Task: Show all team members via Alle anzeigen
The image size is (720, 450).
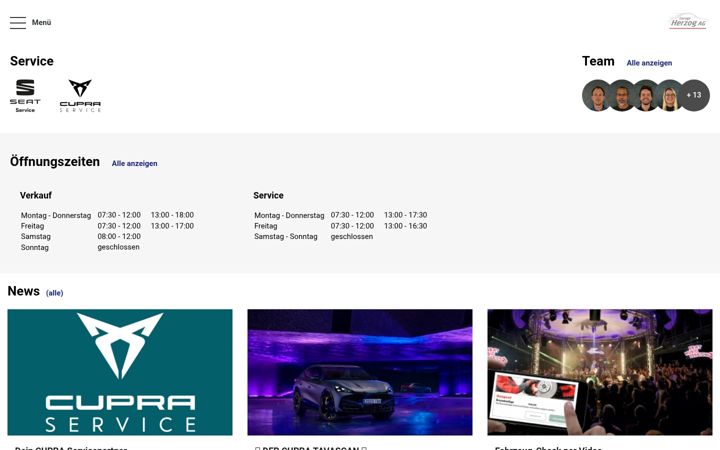Action: (x=649, y=63)
